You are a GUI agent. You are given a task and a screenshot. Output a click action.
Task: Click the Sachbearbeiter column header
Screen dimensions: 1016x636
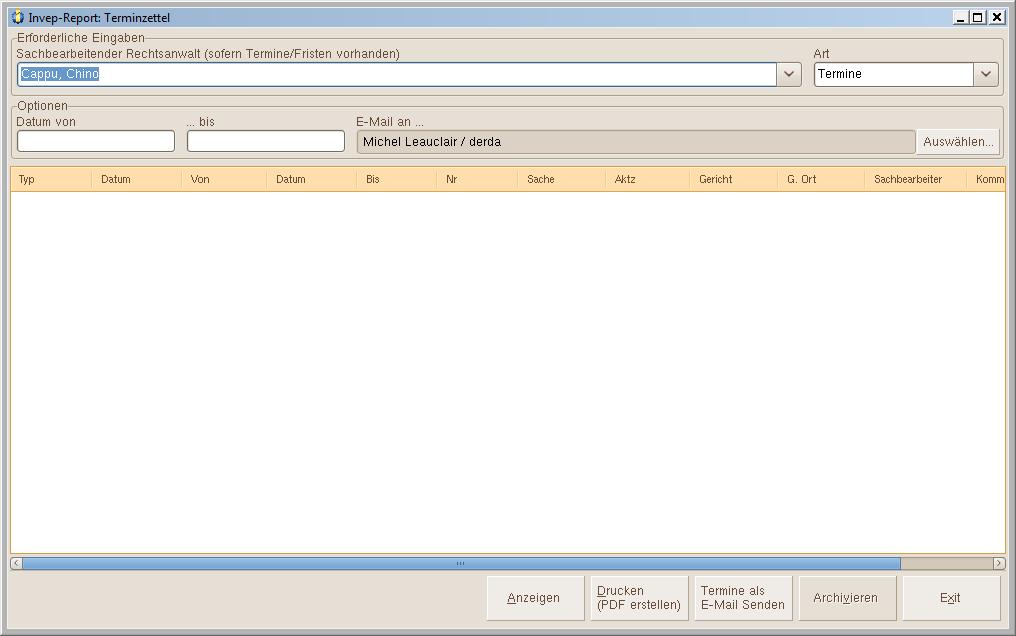pos(915,179)
